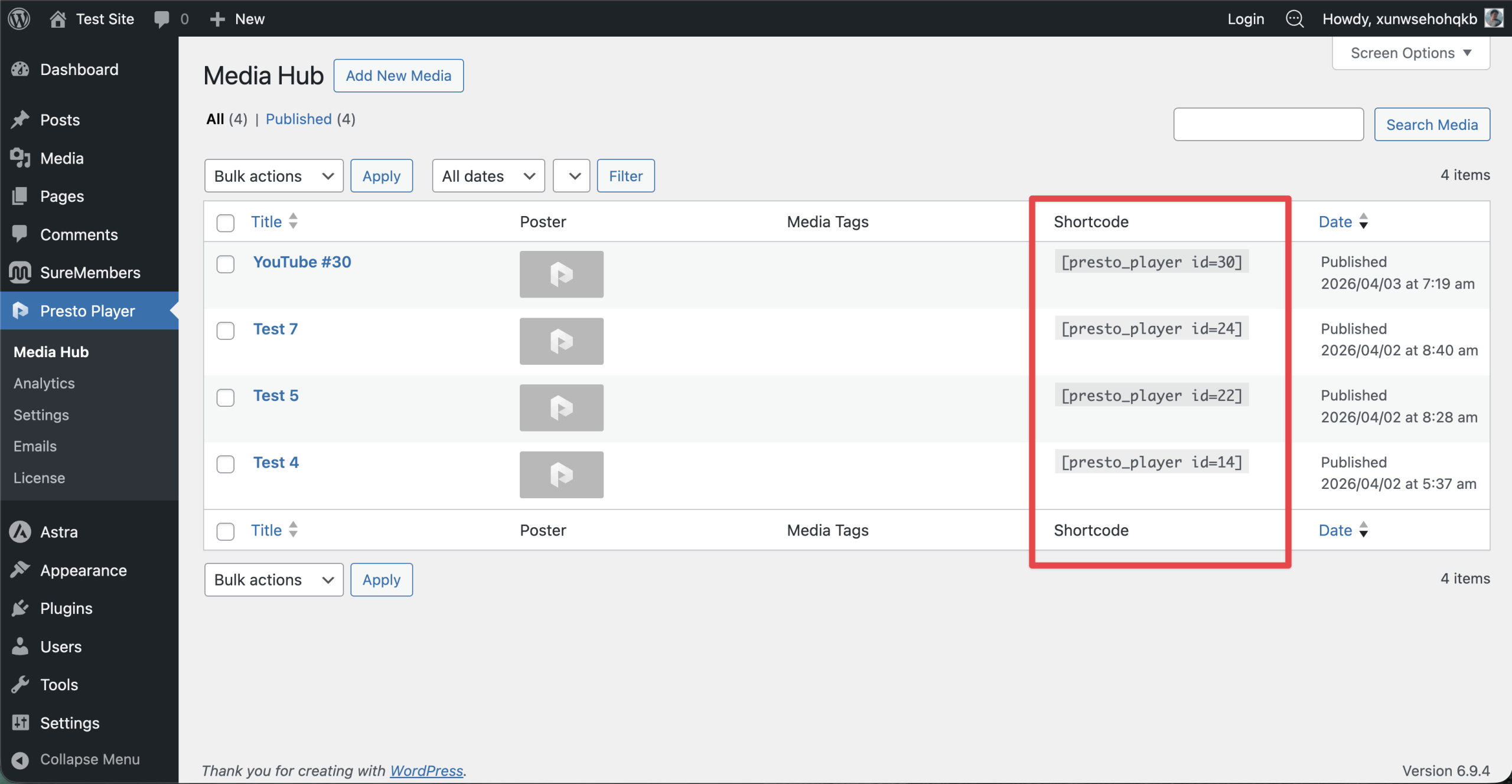
Task: Click the Test 4 poster thumbnail
Action: click(x=561, y=475)
